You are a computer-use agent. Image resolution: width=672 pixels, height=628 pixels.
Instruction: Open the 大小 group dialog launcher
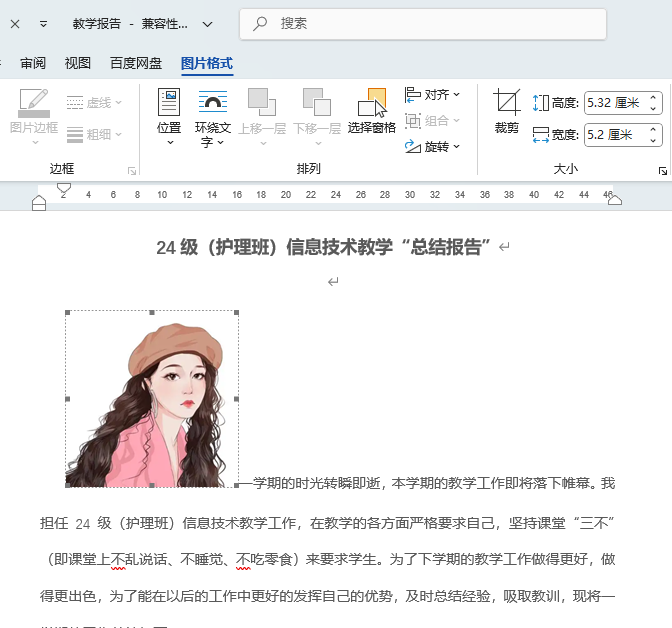(663, 171)
